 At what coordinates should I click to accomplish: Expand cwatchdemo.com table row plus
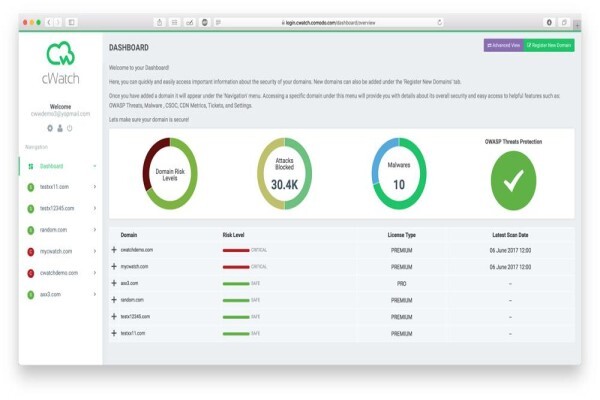[114, 250]
